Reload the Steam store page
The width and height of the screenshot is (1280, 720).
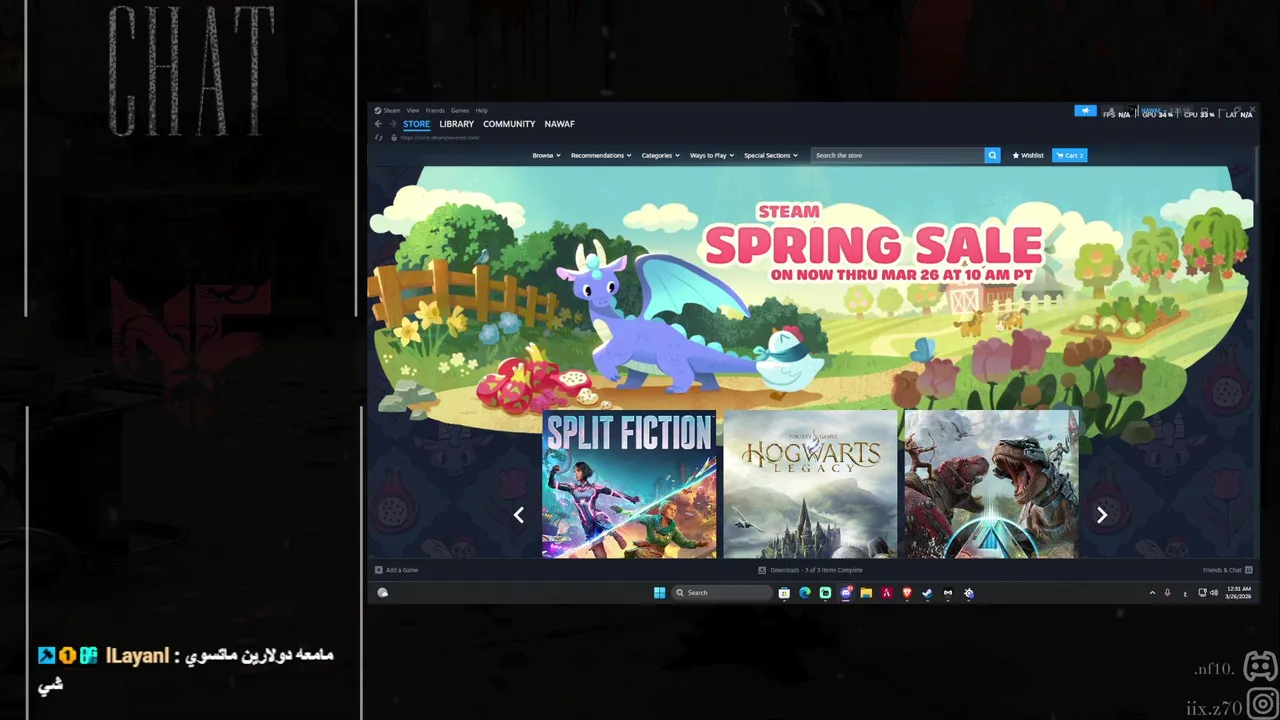coord(378,137)
